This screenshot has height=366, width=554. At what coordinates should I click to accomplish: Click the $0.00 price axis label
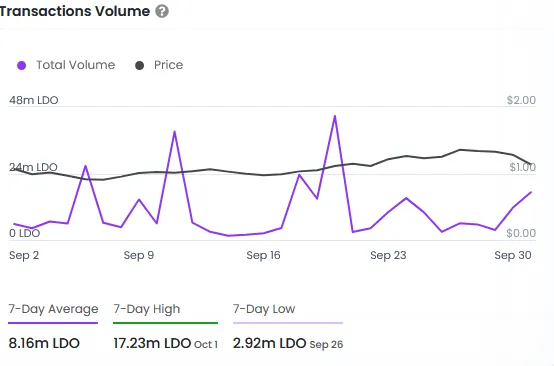click(521, 233)
